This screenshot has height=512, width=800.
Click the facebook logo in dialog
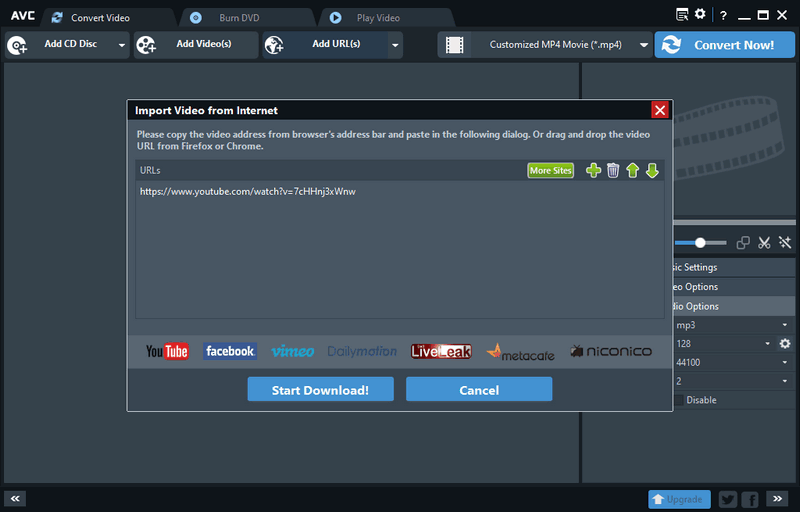(x=230, y=351)
